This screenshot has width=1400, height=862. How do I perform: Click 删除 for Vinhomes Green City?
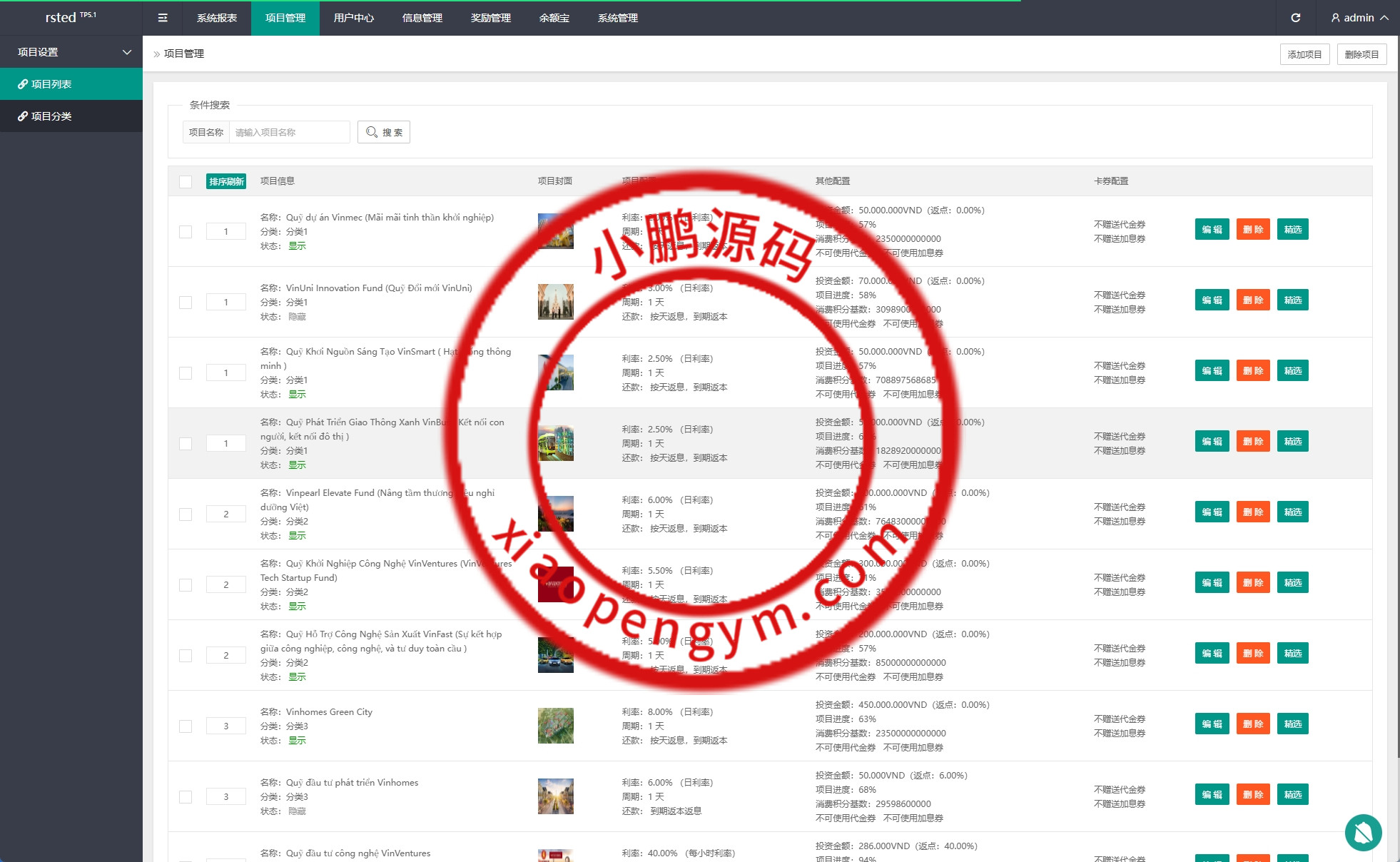[1253, 724]
